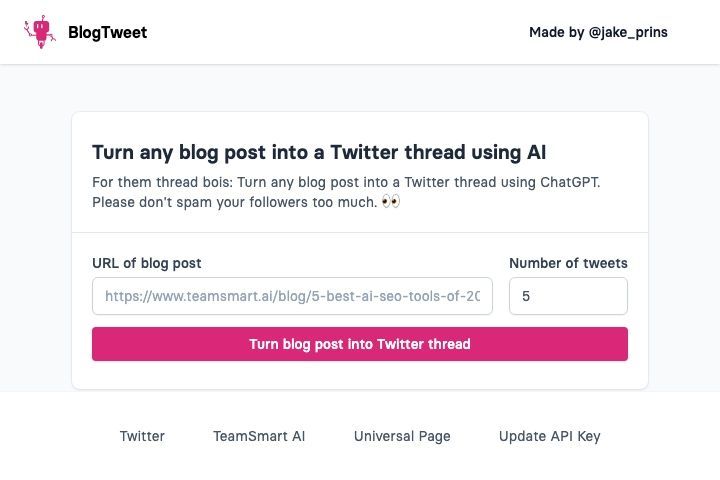Click the Number of tweets label
Viewport: 720px width, 480px height.
click(x=568, y=263)
